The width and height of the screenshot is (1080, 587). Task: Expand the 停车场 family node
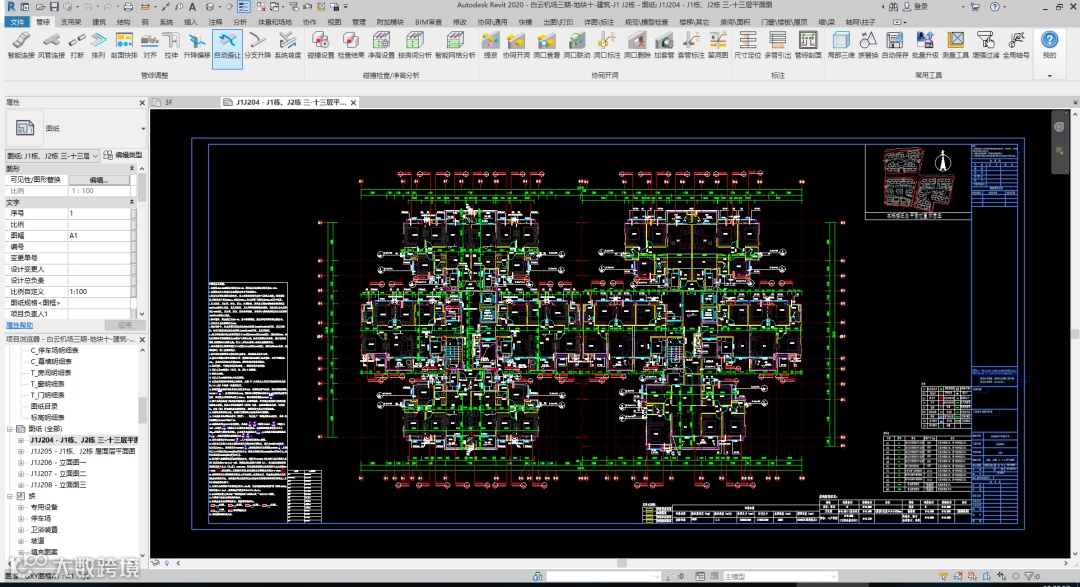tap(21, 518)
